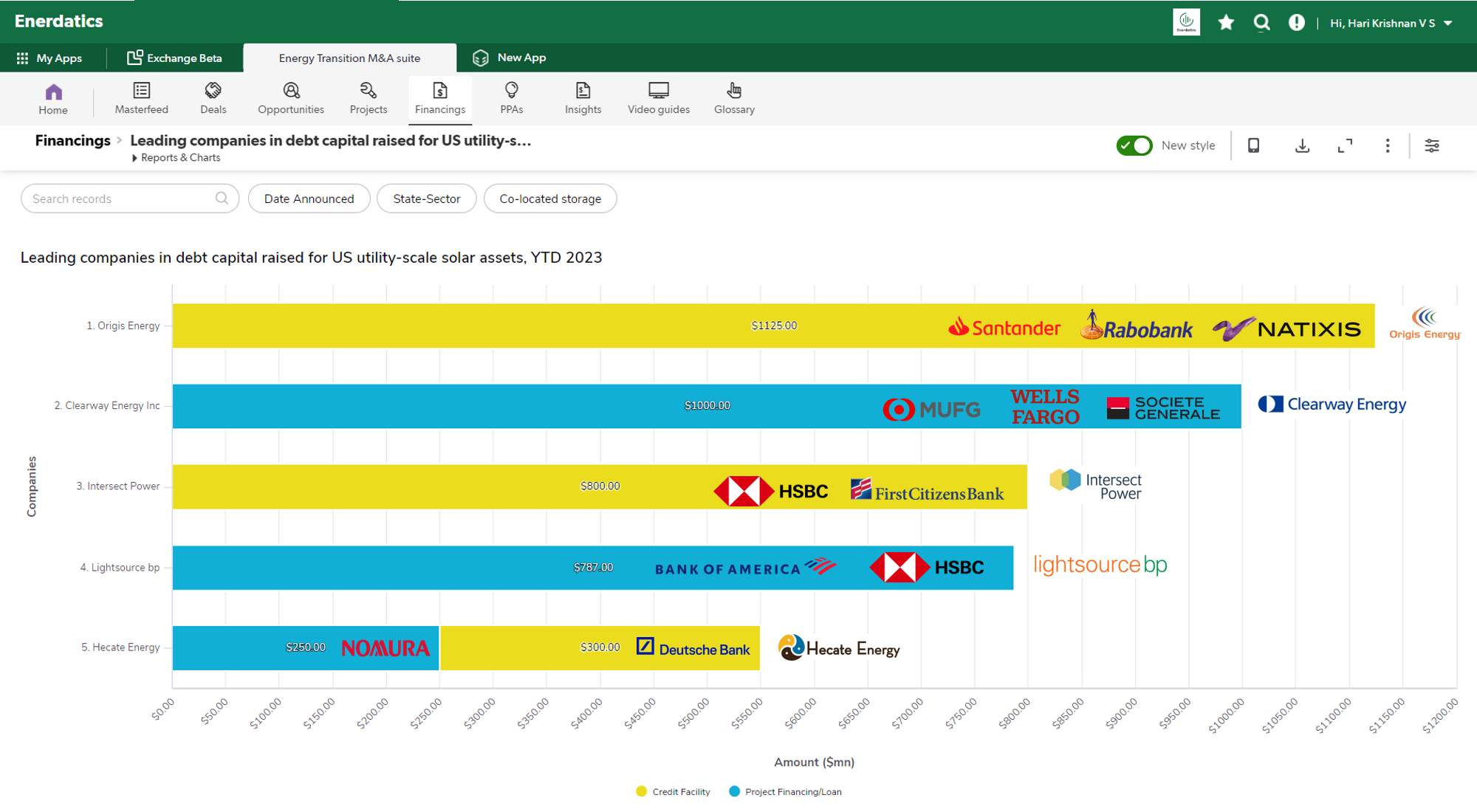
Task: Open the Date Announced filter dropdown
Action: click(309, 199)
